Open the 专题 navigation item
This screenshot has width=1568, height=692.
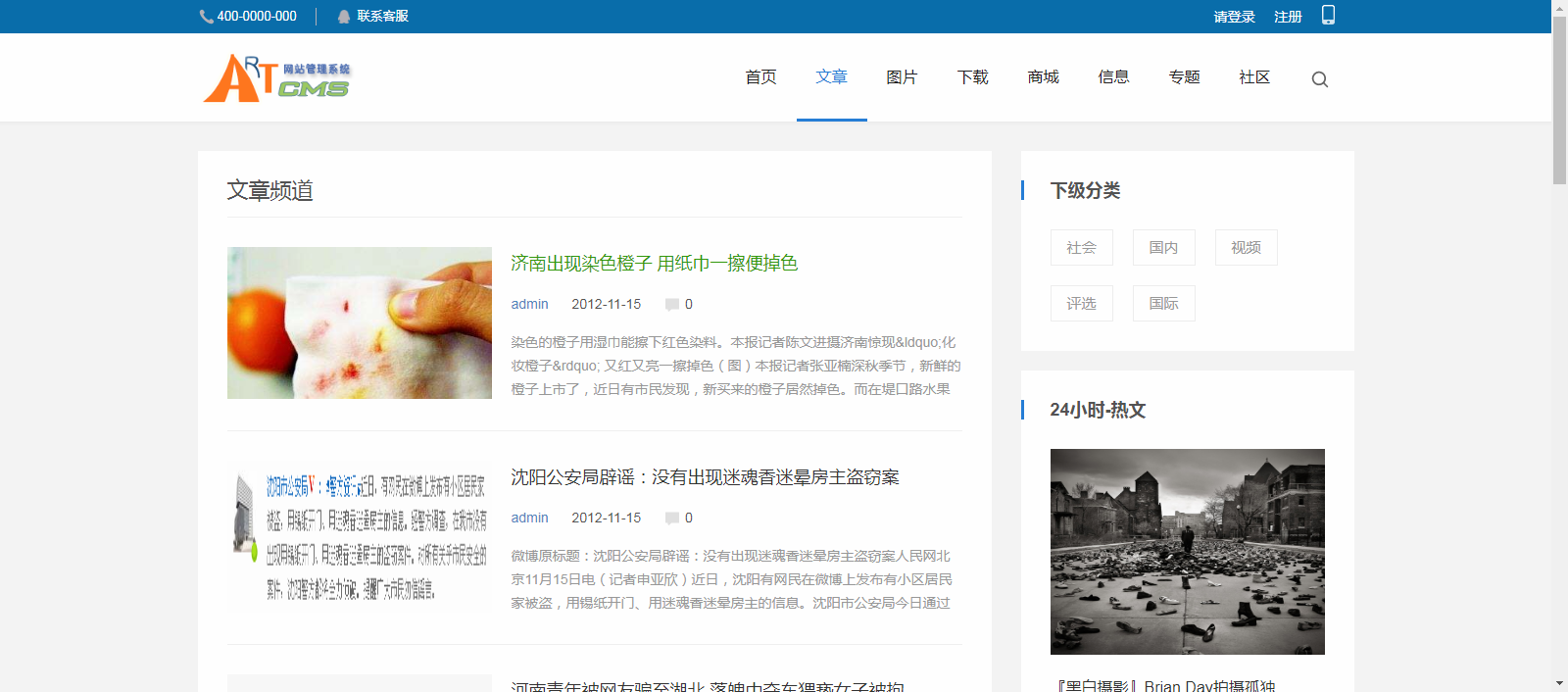[x=1185, y=77]
